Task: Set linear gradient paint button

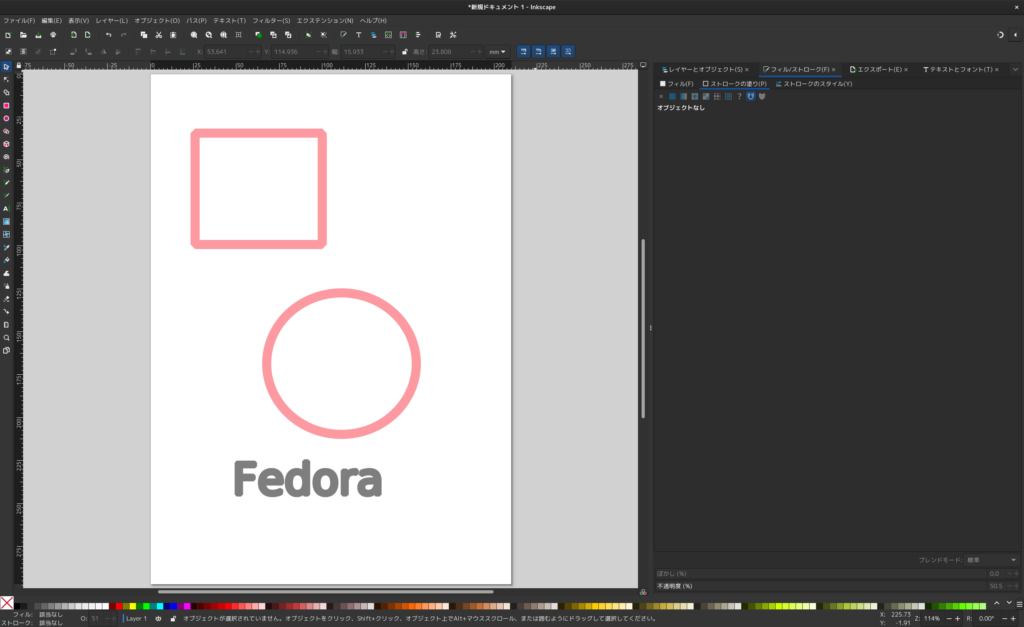Action: (683, 97)
